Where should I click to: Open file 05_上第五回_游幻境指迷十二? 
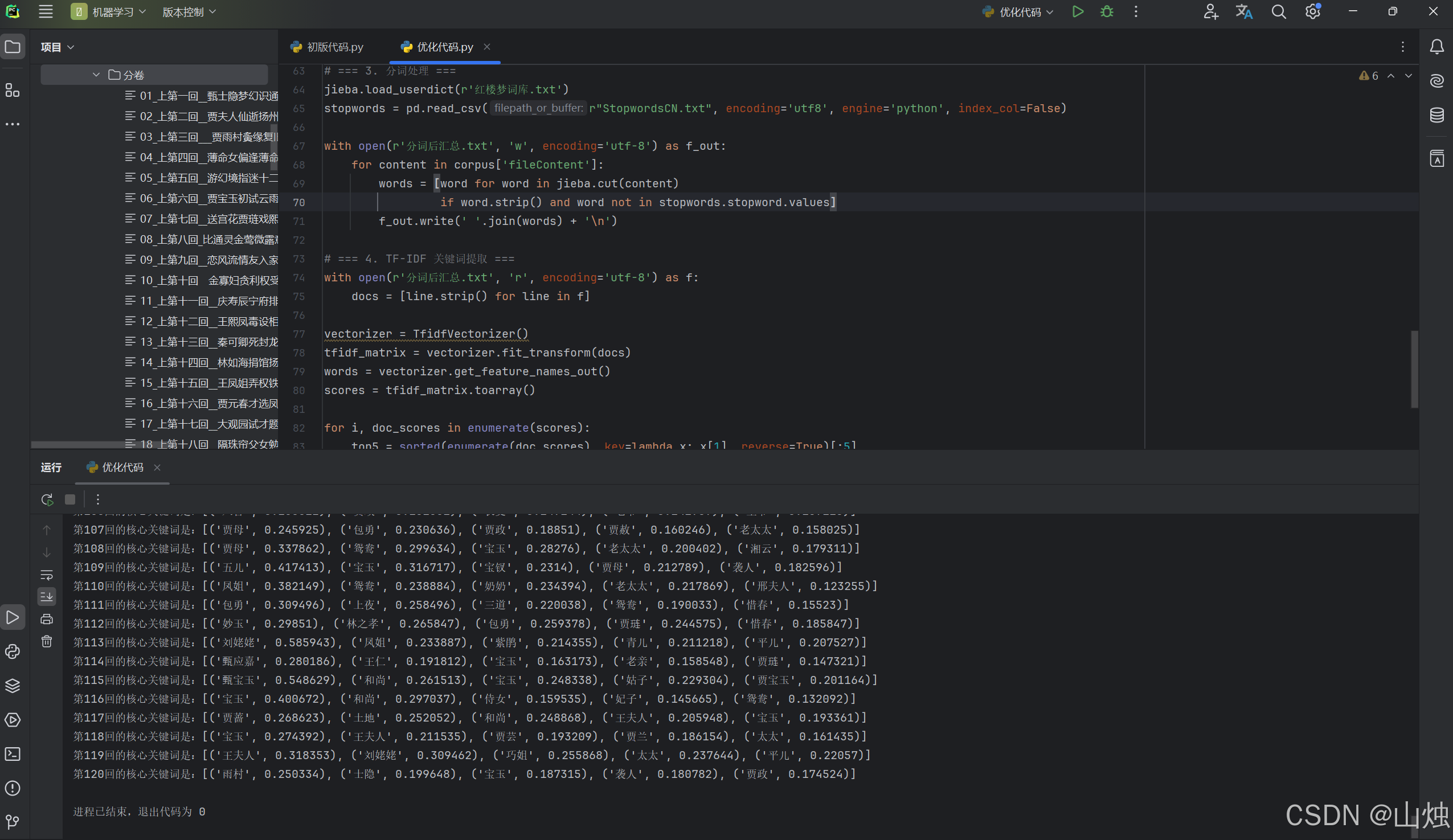pyautogui.click(x=202, y=178)
